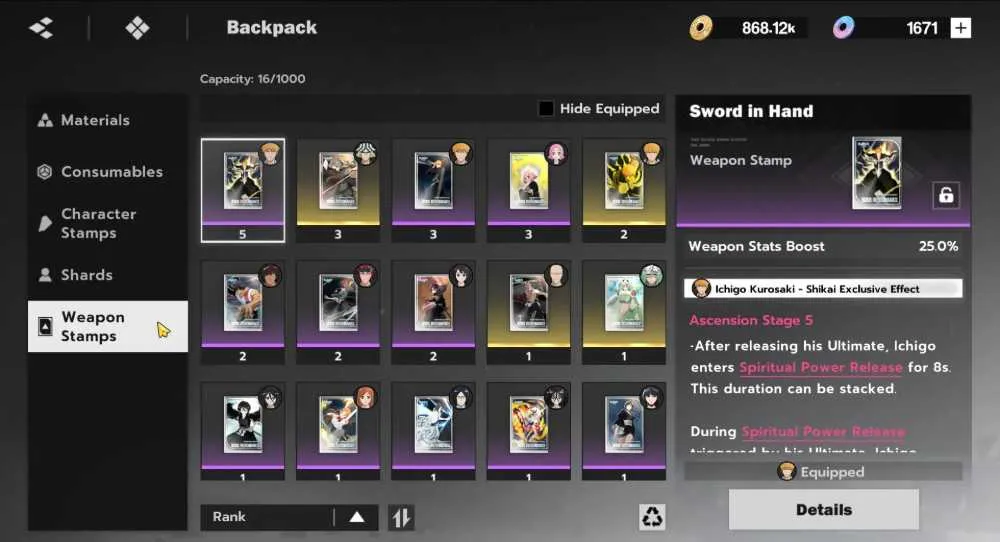Select the third stamp in the second row
The width and height of the screenshot is (1000, 542).
pos(433,312)
